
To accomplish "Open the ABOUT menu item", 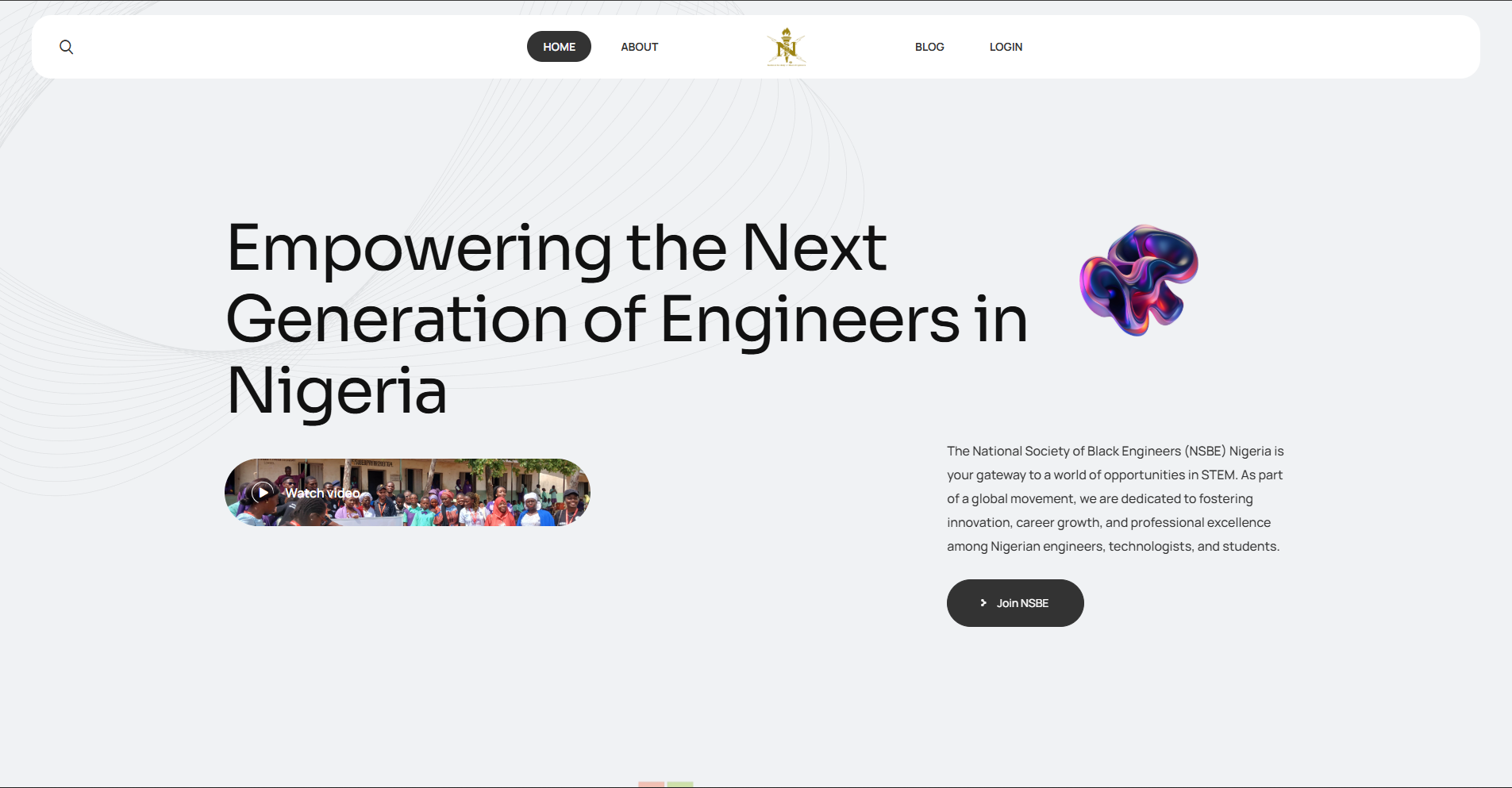I will tap(639, 47).
